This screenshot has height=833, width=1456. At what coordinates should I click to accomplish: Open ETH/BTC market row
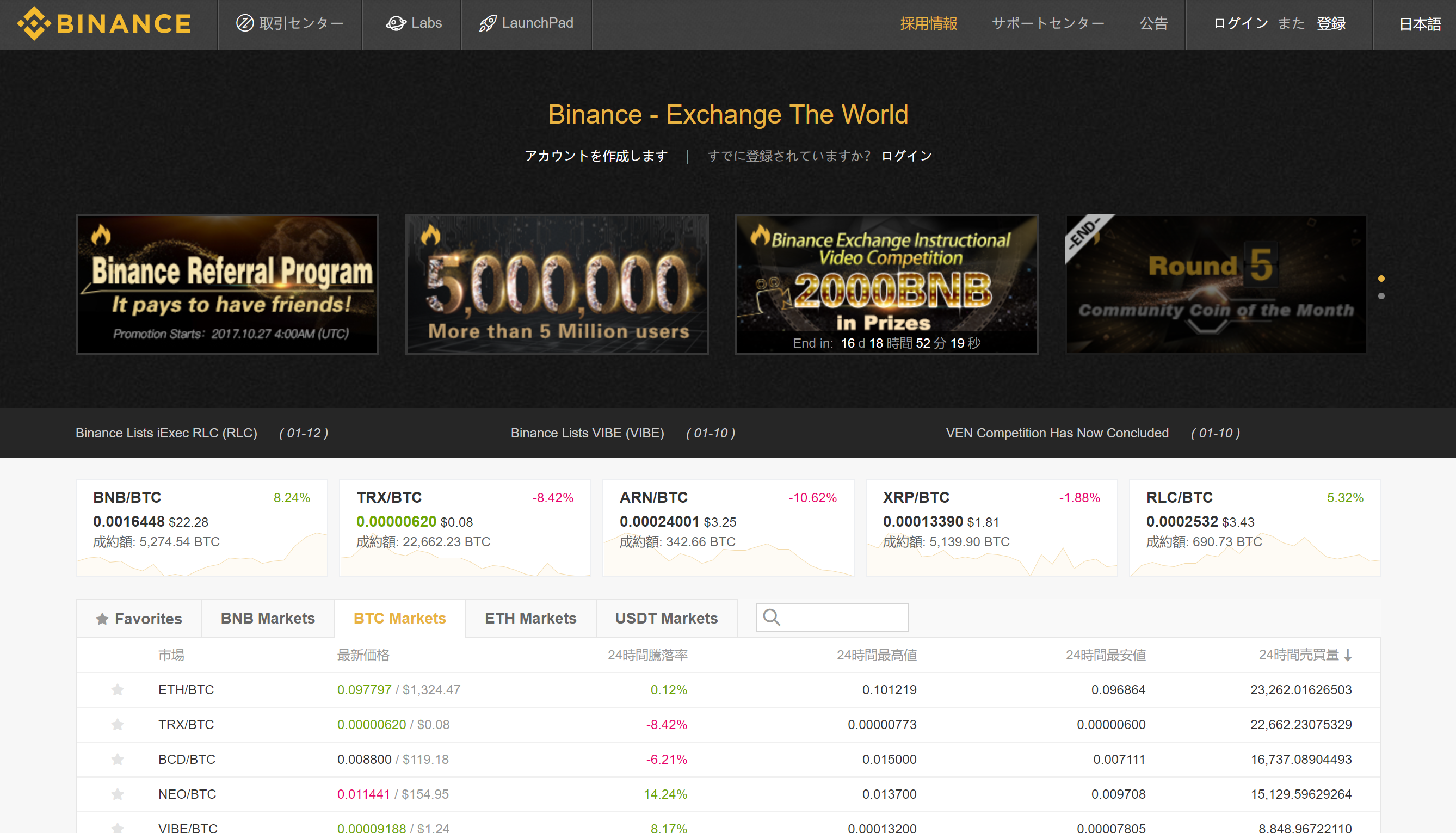[729, 690]
